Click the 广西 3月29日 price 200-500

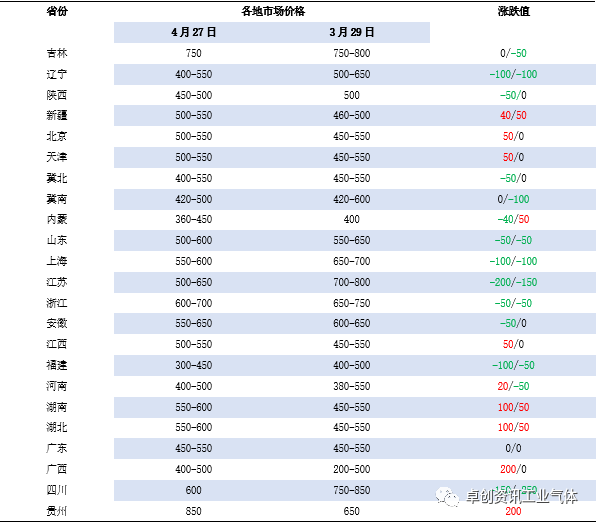352,469
